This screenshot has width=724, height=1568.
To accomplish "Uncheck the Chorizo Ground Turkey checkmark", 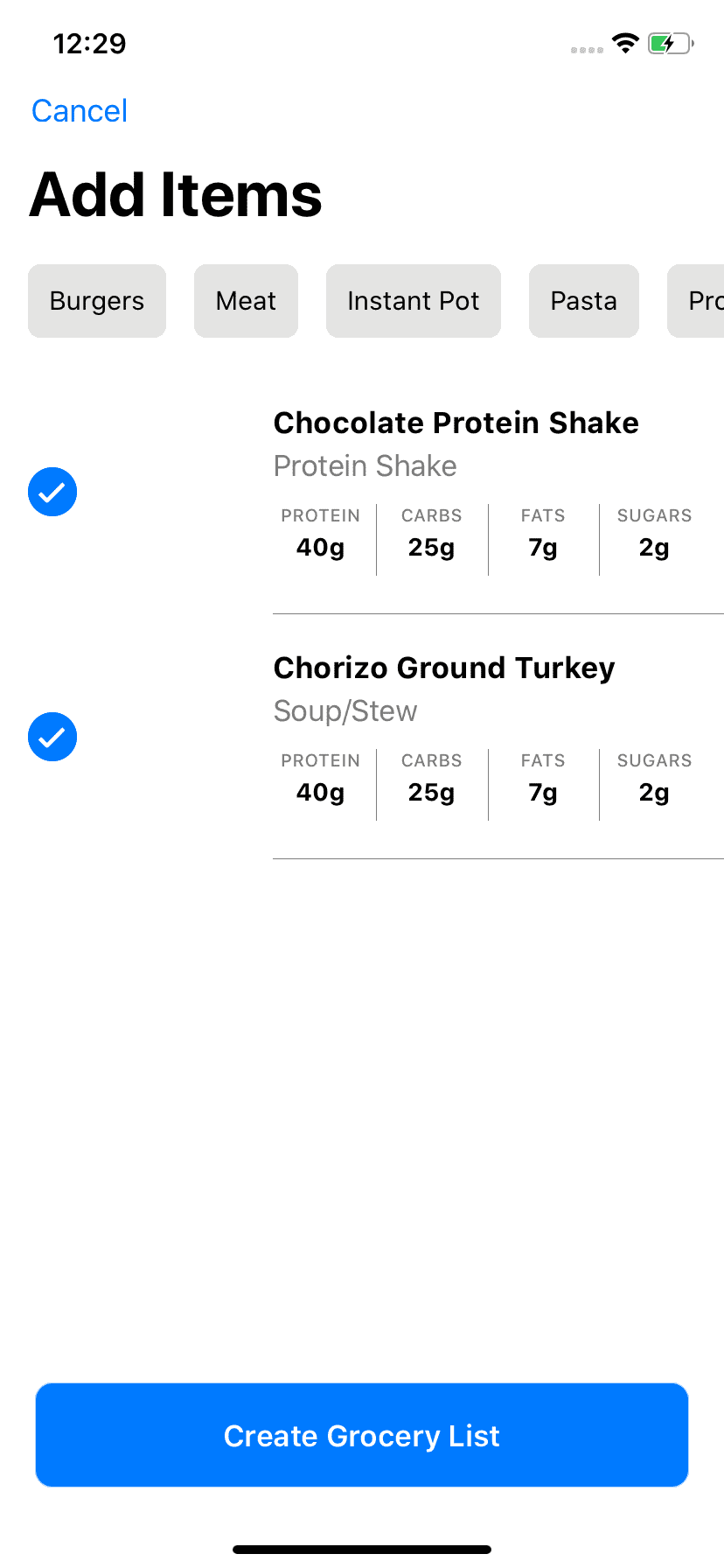I will [x=52, y=737].
